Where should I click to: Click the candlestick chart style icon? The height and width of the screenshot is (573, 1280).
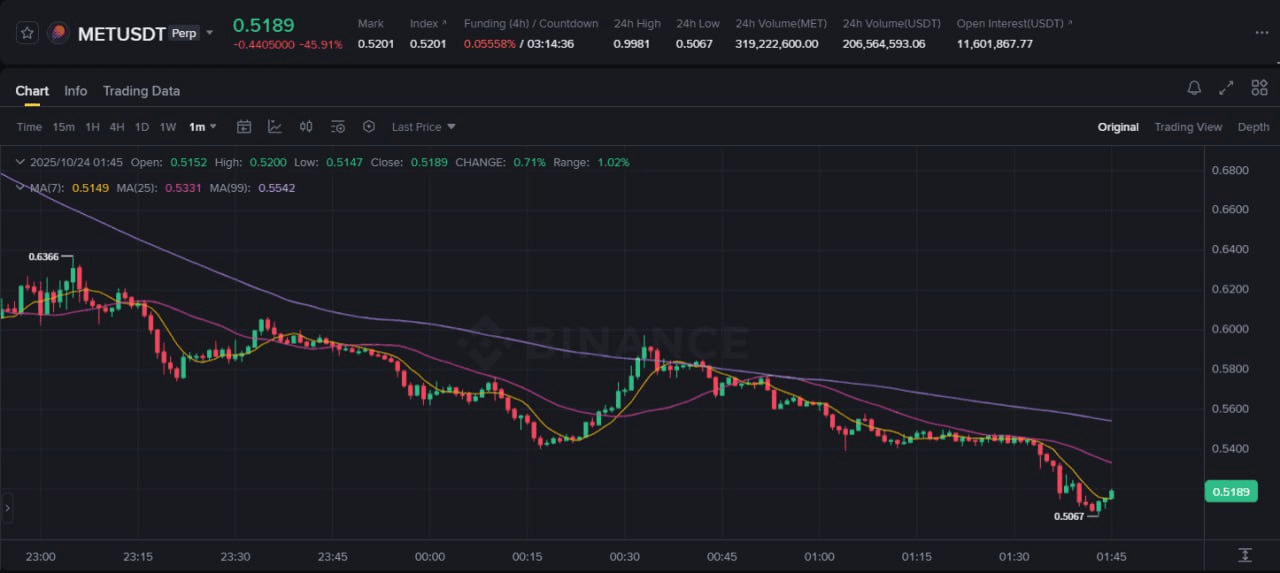(x=306, y=127)
